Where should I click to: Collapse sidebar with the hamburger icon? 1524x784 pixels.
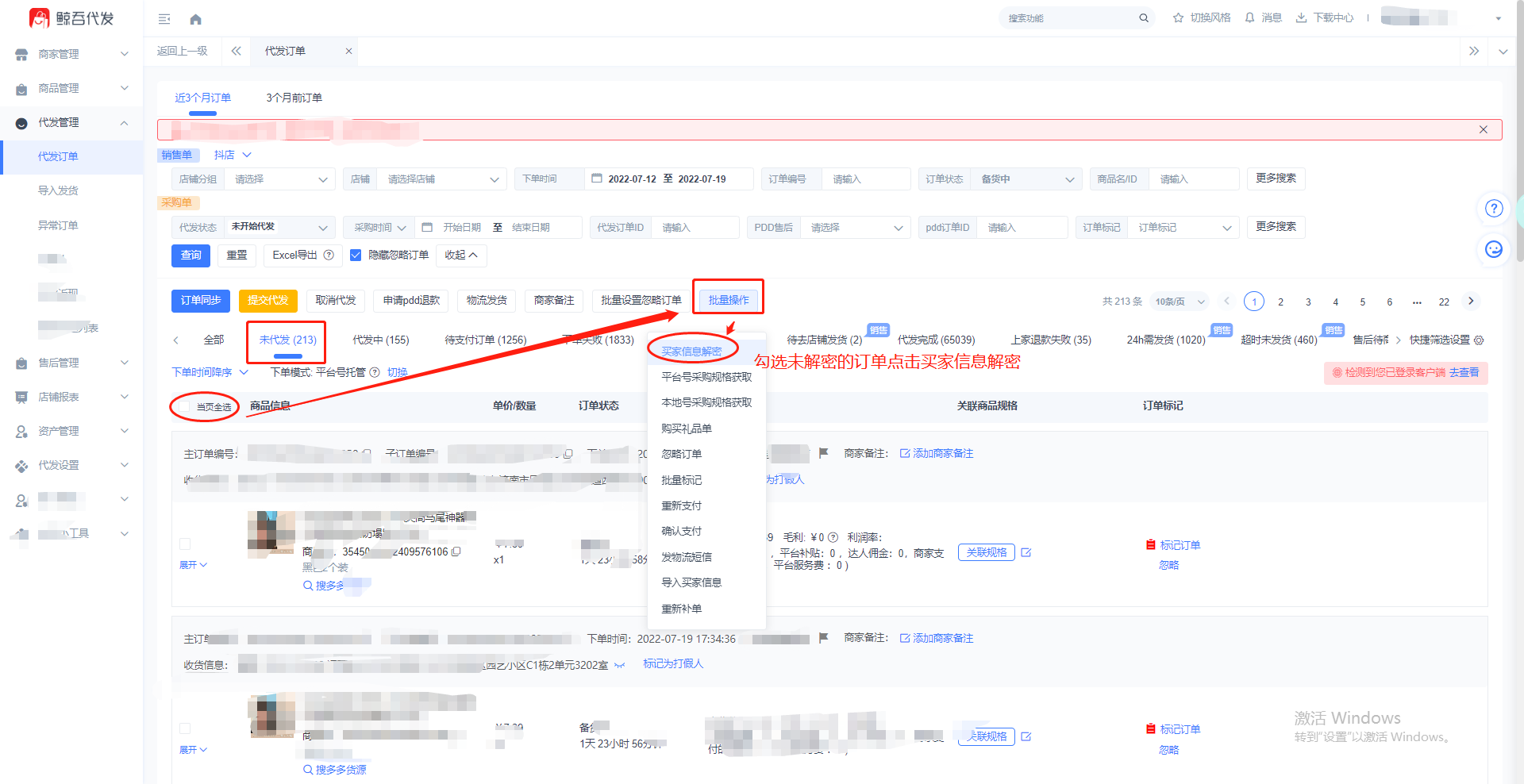(164, 19)
